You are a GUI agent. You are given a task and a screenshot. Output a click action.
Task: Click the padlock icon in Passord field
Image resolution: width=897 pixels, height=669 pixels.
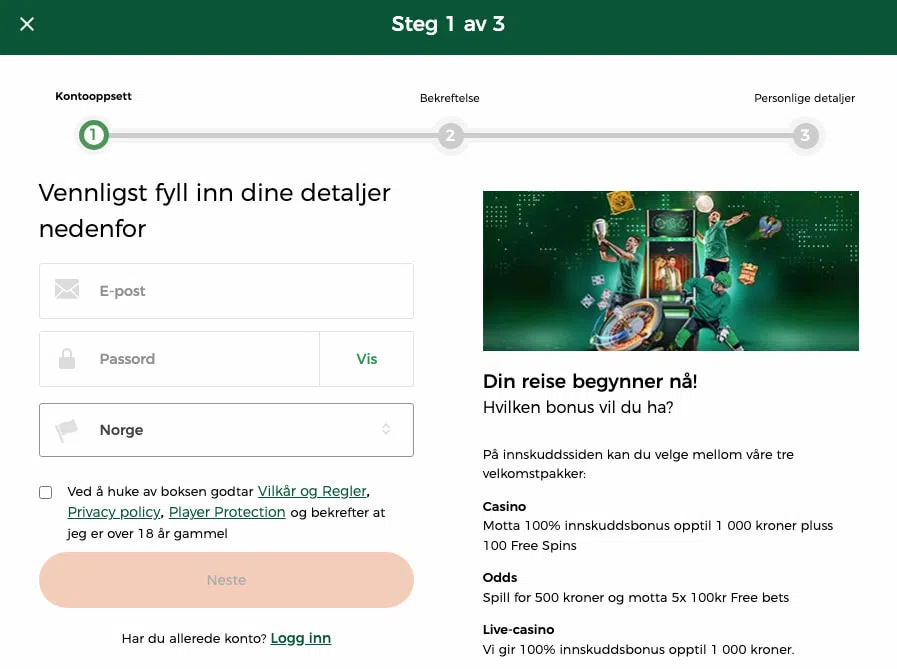(67, 359)
